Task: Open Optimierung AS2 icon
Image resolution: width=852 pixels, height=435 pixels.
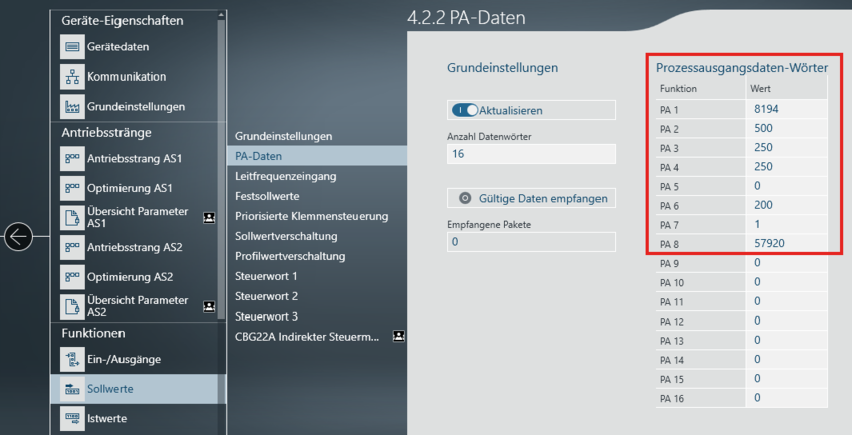Action: pos(72,277)
